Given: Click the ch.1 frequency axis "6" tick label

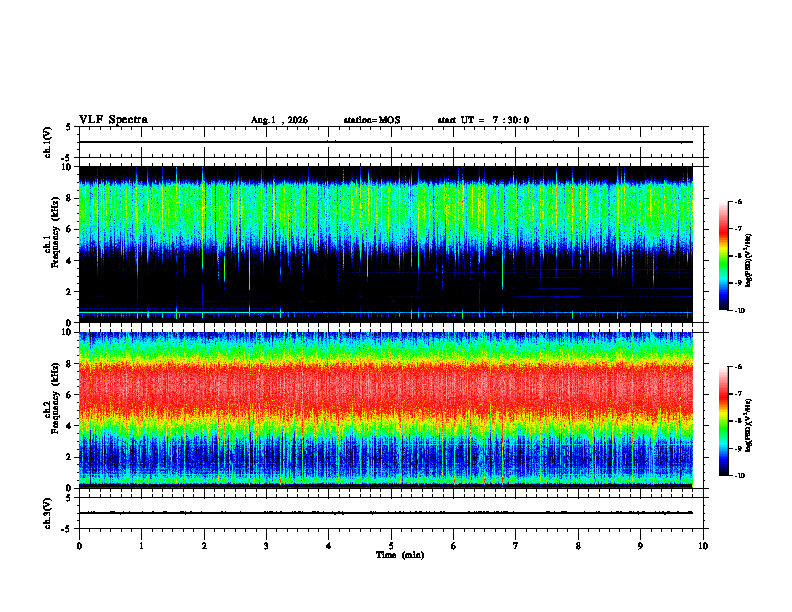Looking at the screenshot, I should [x=70, y=230].
